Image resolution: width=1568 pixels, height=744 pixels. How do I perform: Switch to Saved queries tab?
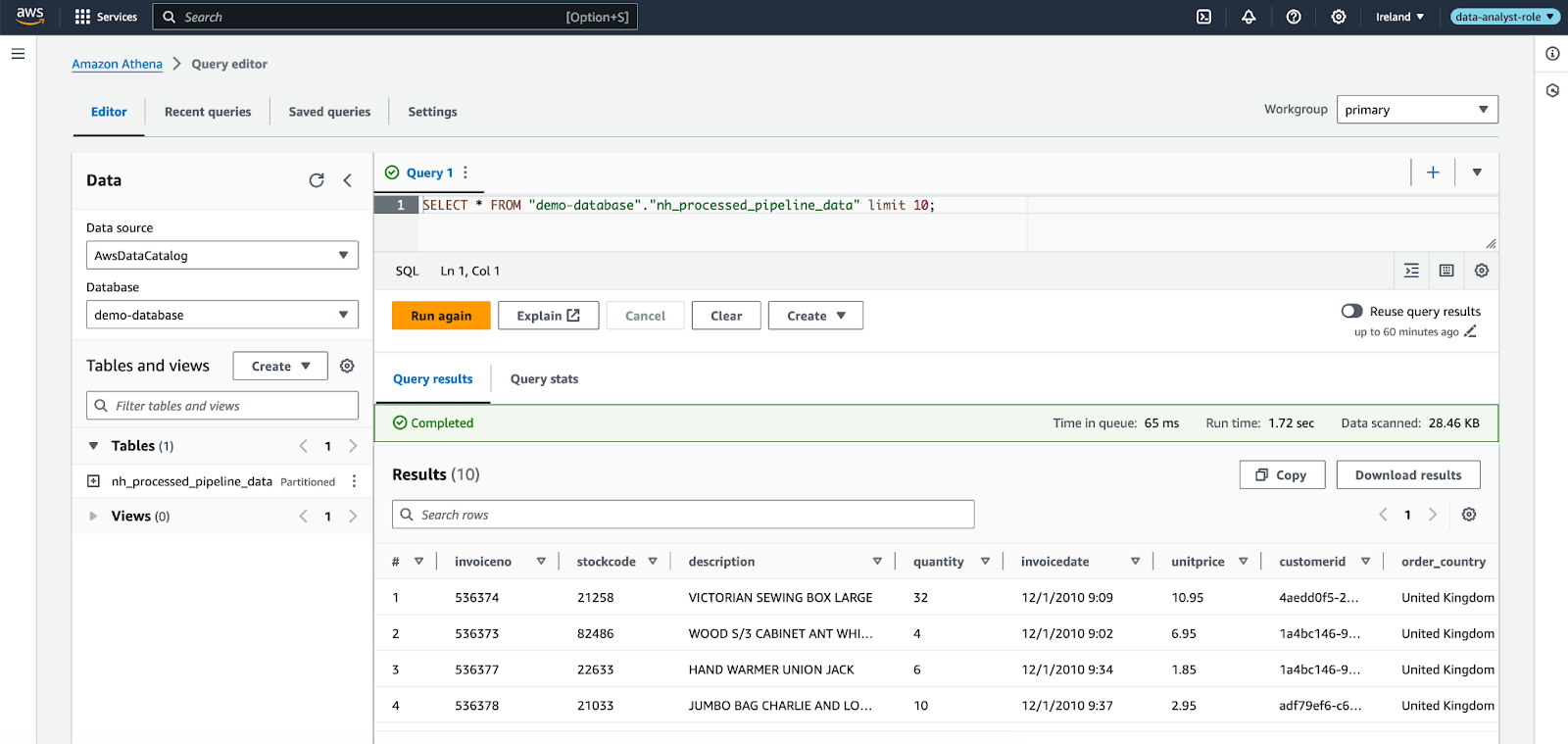[329, 112]
